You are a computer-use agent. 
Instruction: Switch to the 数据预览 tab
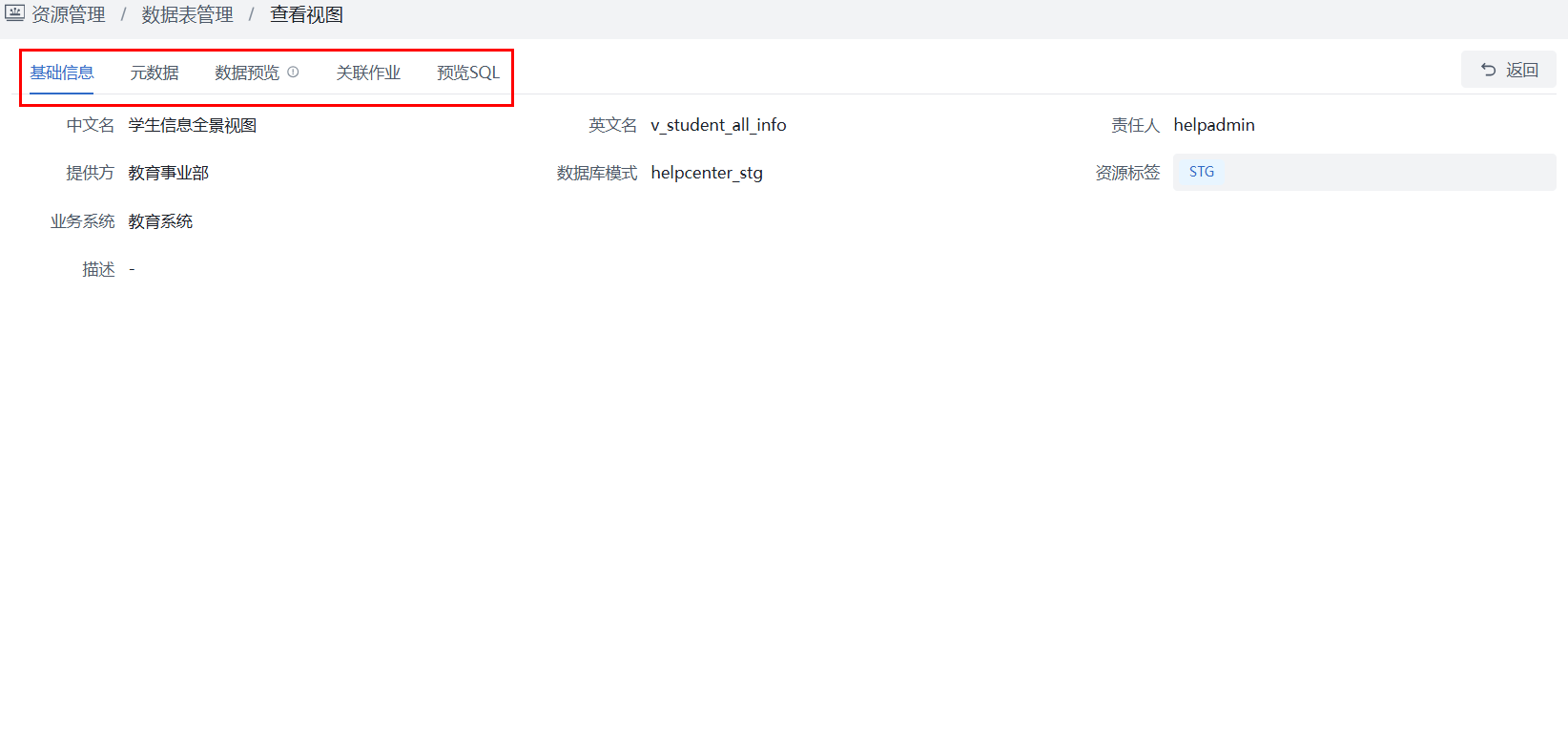click(247, 73)
